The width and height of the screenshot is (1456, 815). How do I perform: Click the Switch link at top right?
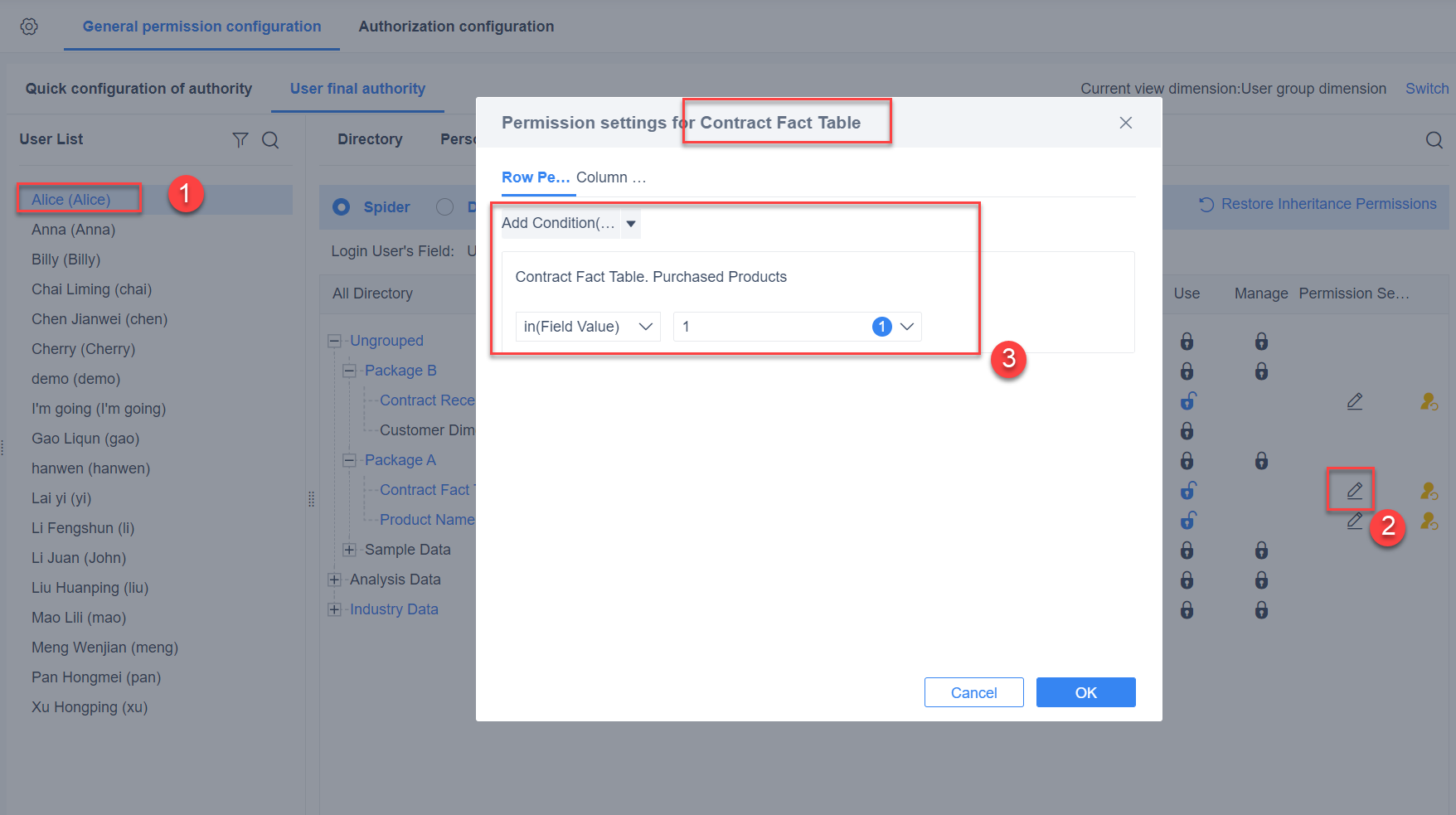1426,88
